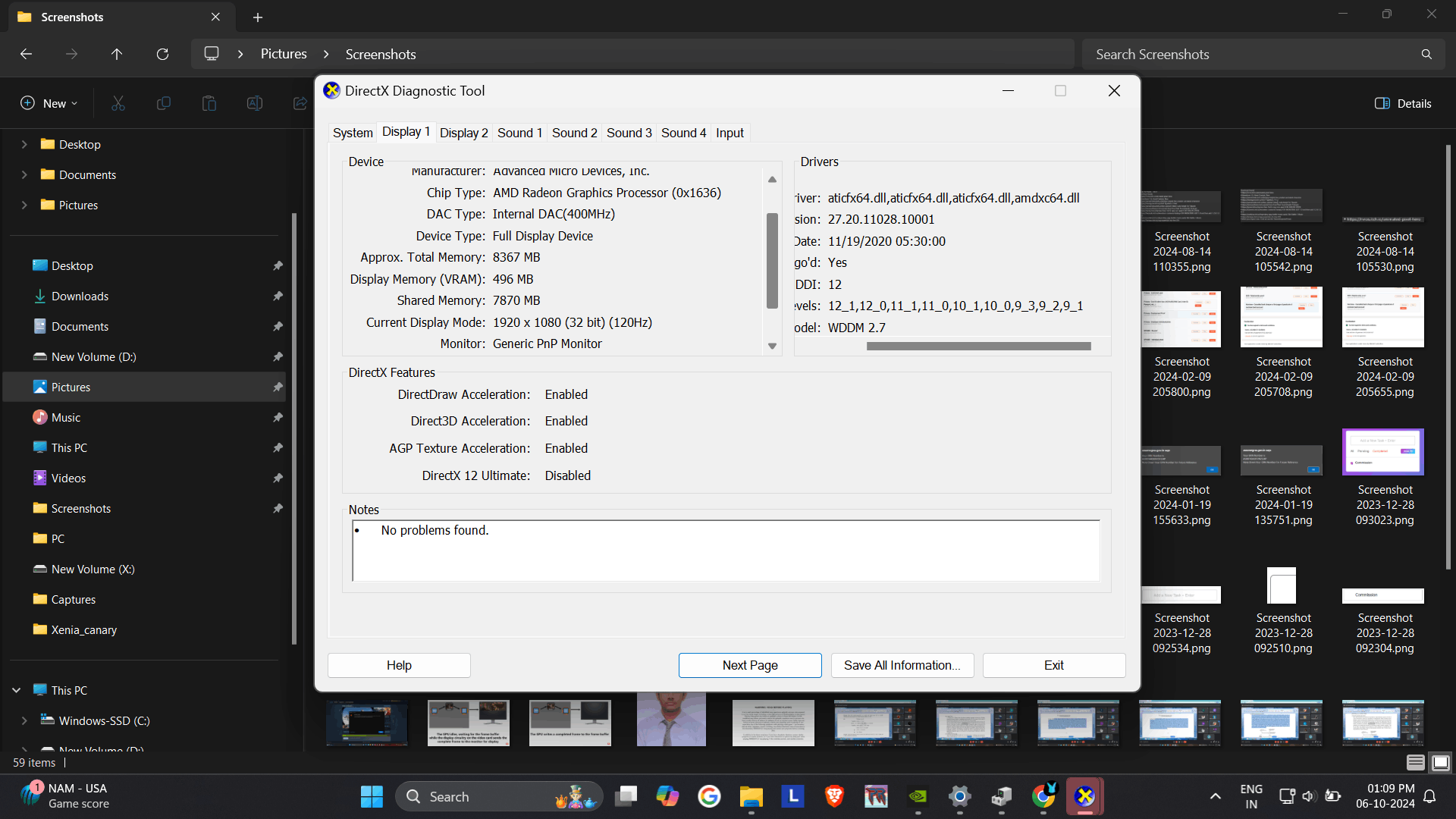Open Windows Settings from the taskbar
This screenshot has width=1456, height=819.
click(x=959, y=796)
